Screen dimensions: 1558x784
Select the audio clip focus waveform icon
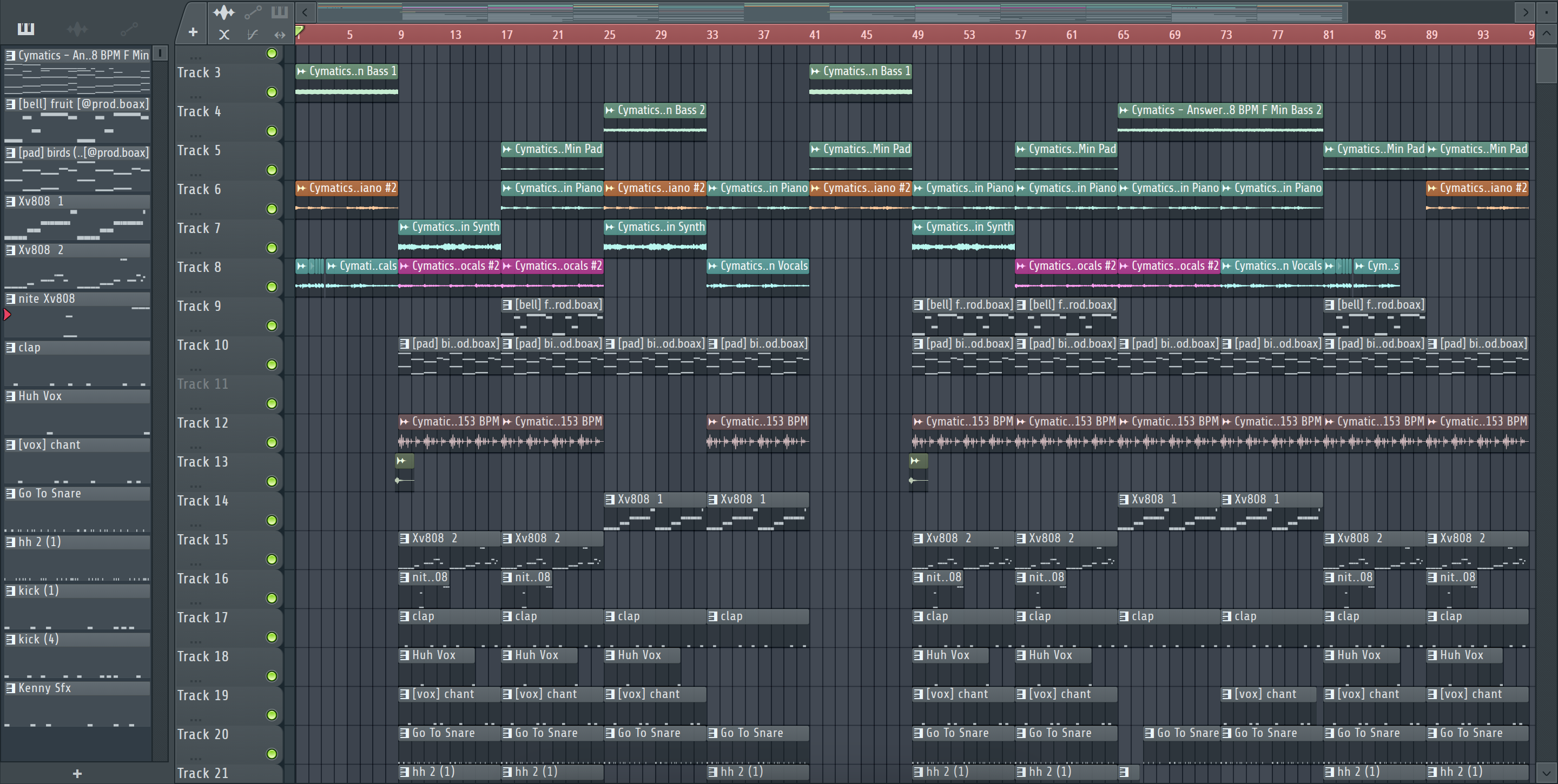point(224,12)
